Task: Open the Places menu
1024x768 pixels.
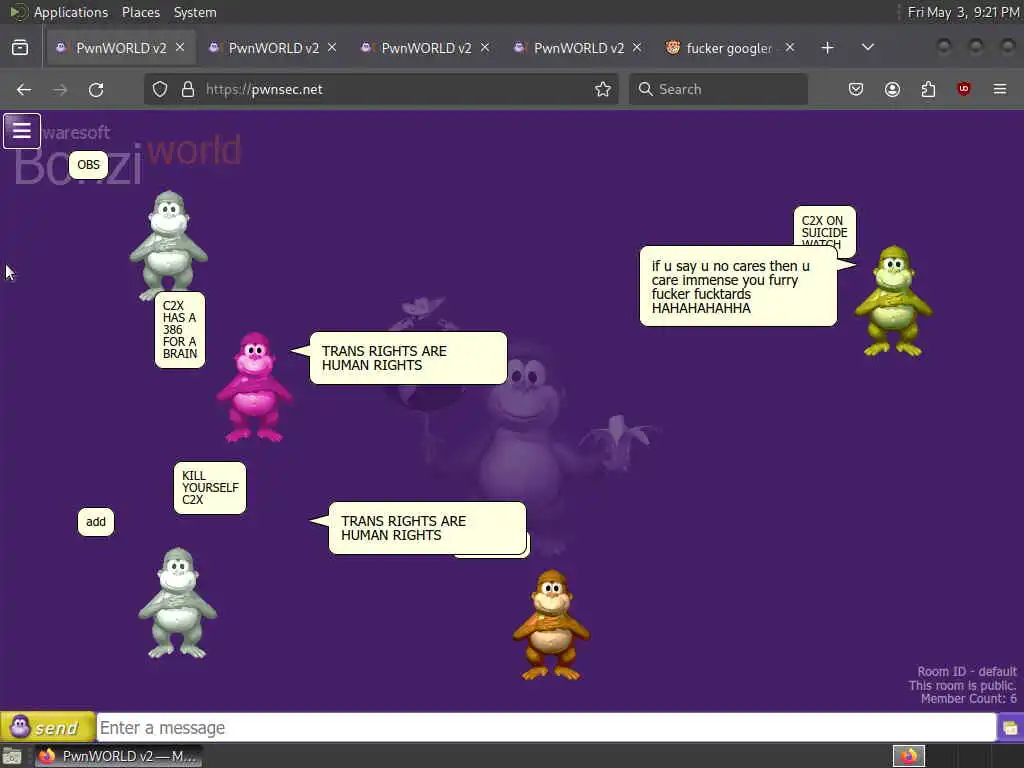Action: (141, 12)
